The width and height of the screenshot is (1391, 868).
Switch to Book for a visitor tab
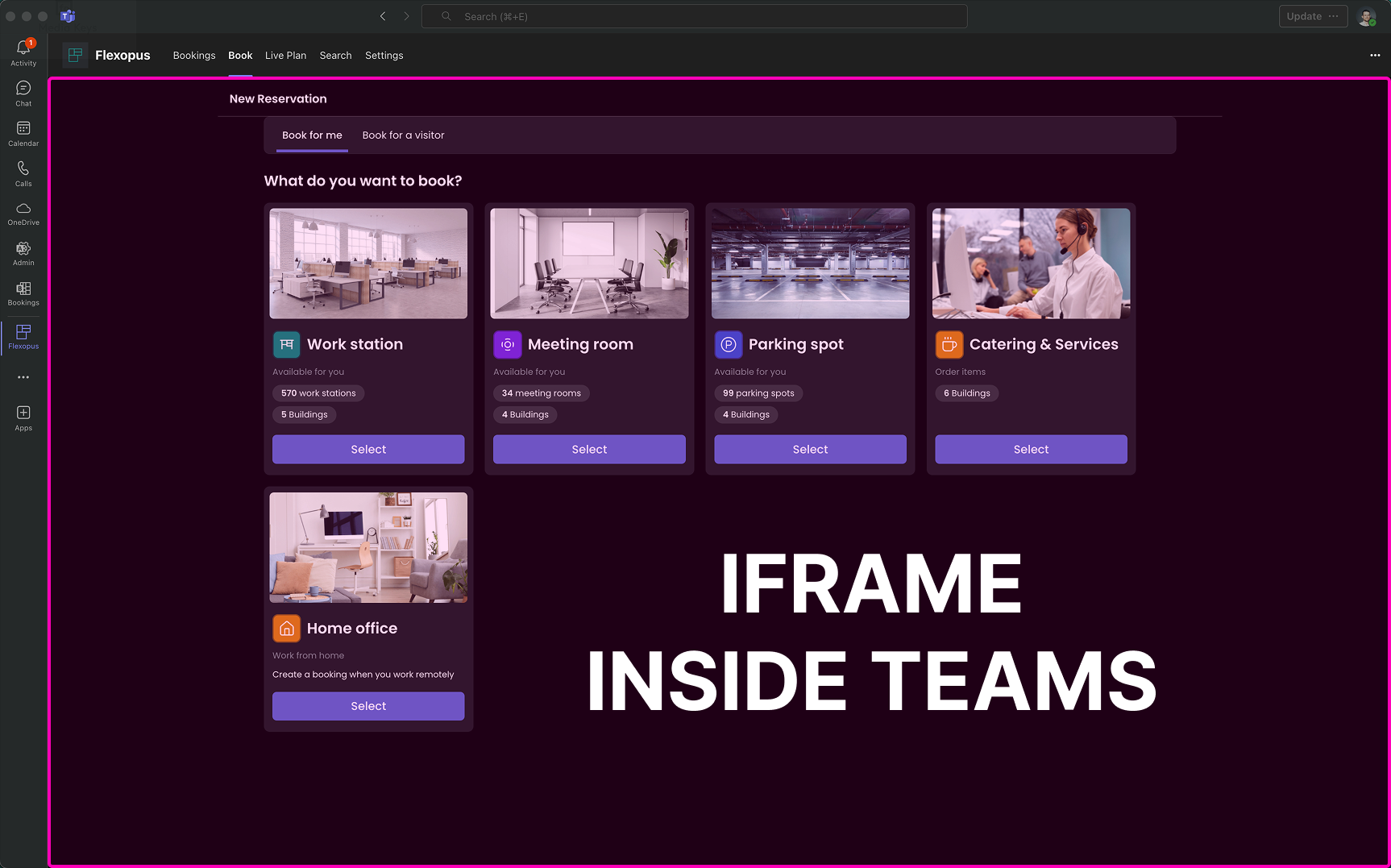[403, 135]
